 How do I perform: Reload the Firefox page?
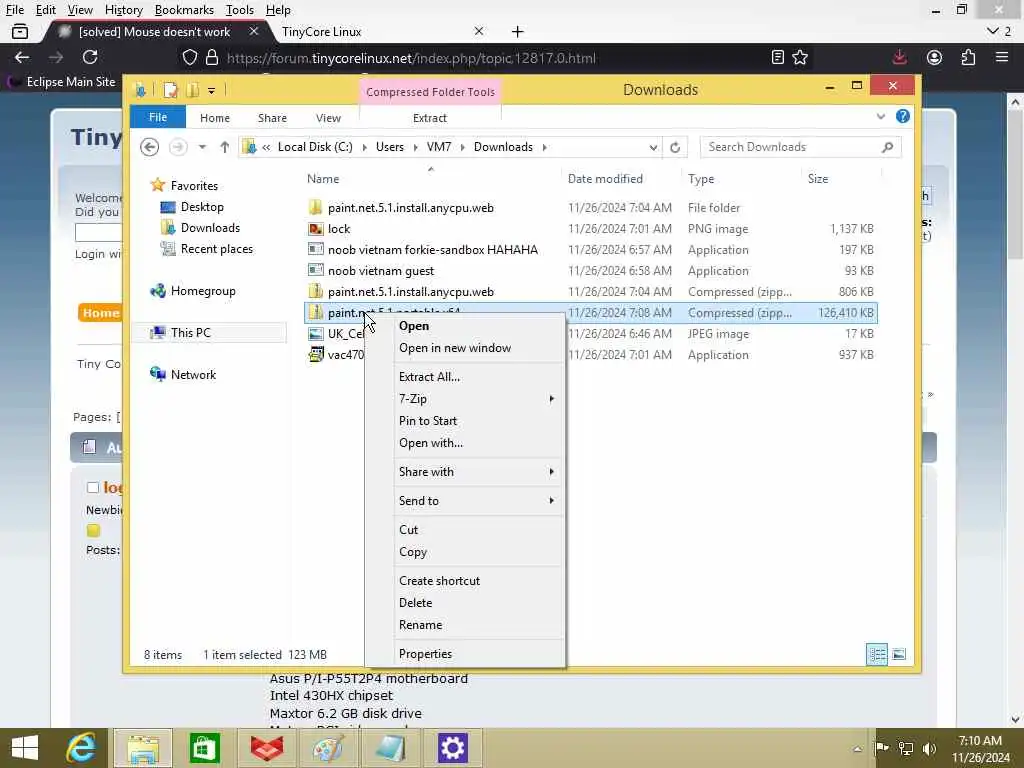[x=90, y=57]
